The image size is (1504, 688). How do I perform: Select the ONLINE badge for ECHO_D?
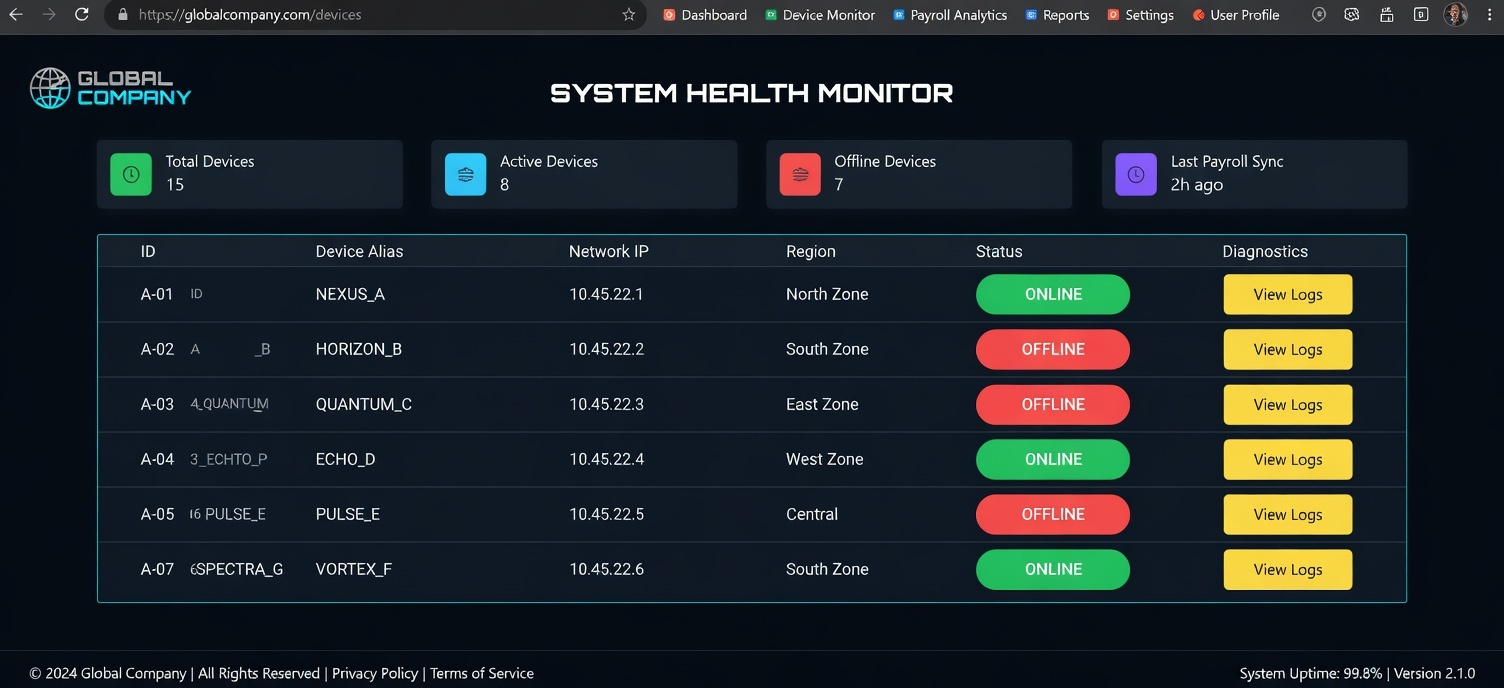pos(1053,459)
